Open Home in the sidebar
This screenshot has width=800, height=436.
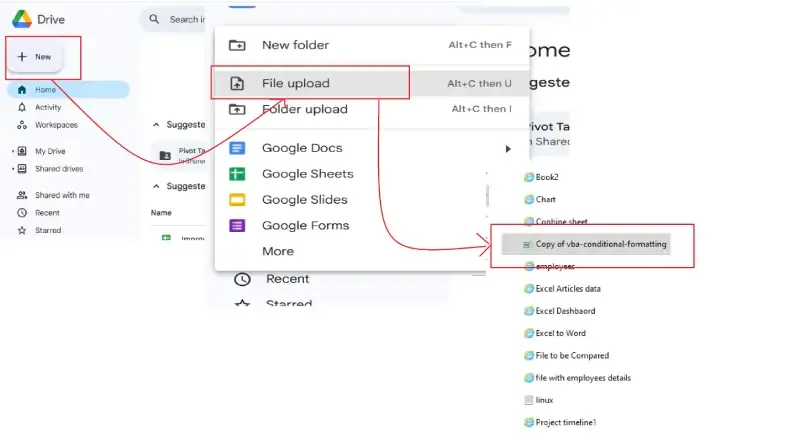point(45,90)
